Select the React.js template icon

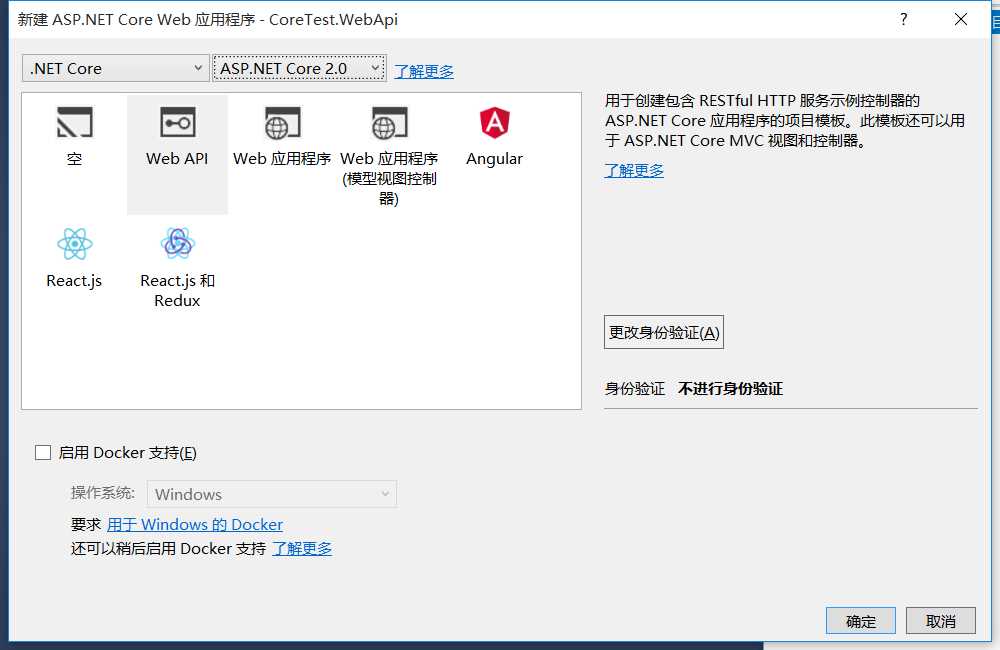75,244
